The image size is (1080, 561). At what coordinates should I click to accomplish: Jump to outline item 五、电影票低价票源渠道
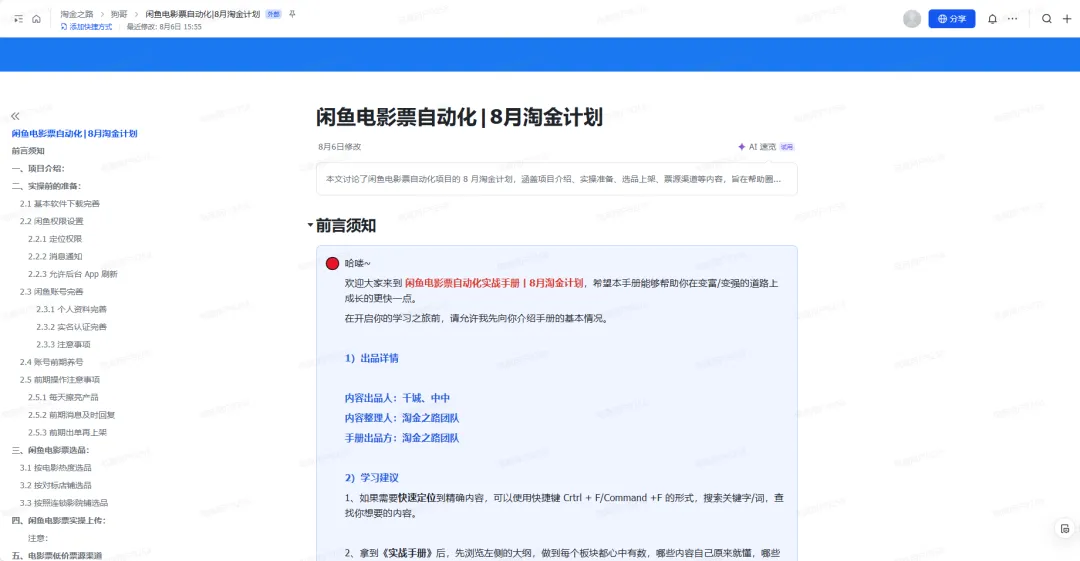tap(56, 555)
